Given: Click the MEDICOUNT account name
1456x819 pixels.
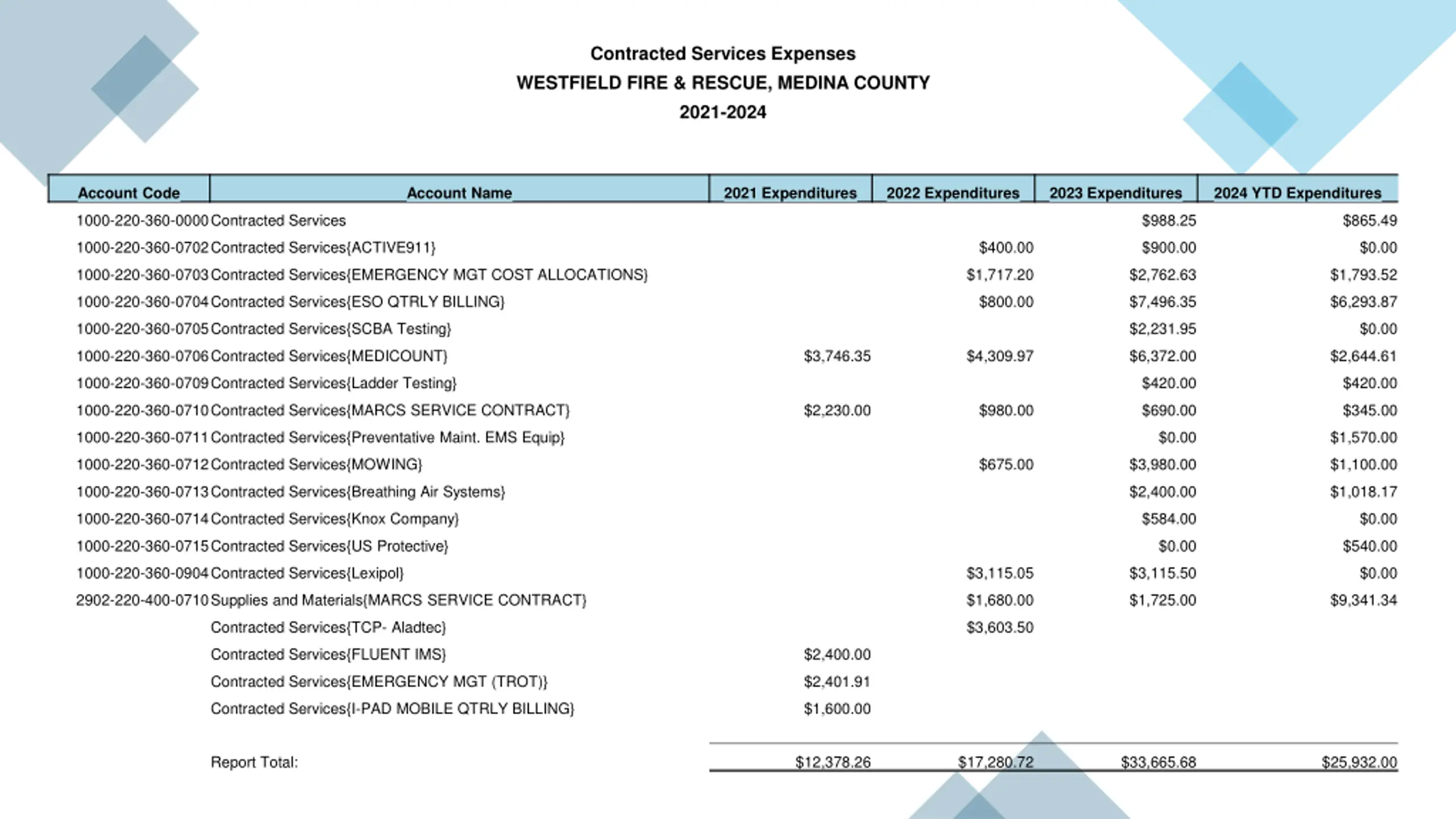Looking at the screenshot, I should 329,356.
